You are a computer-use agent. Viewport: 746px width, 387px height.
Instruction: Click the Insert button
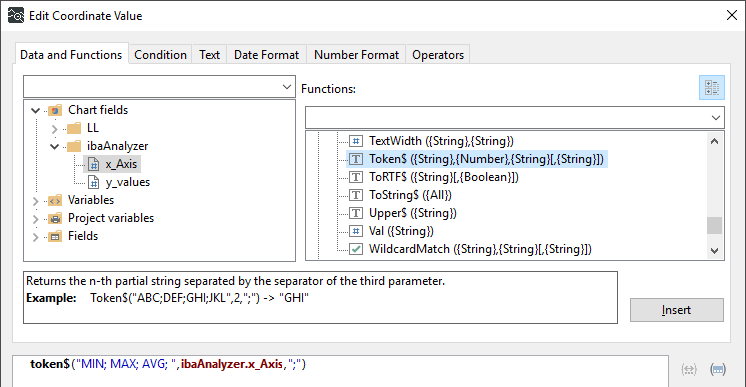[677, 310]
